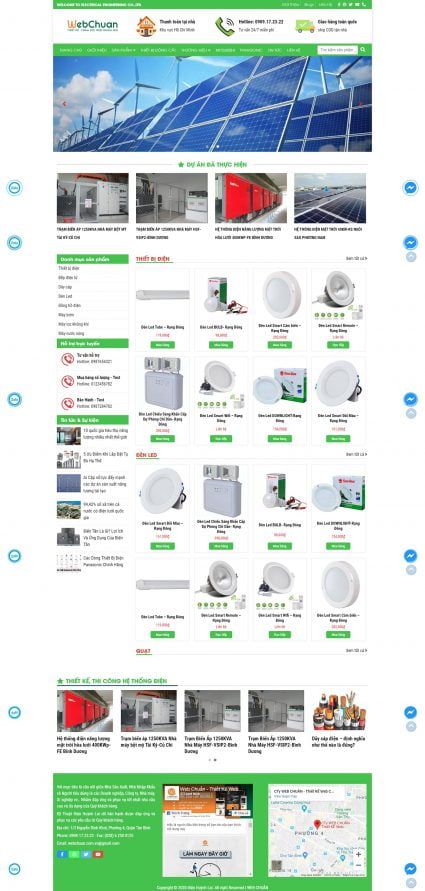This screenshot has height=891, width=425.
Task: Open Xem tất cả for Thiết bị điện
Action: 356,259
